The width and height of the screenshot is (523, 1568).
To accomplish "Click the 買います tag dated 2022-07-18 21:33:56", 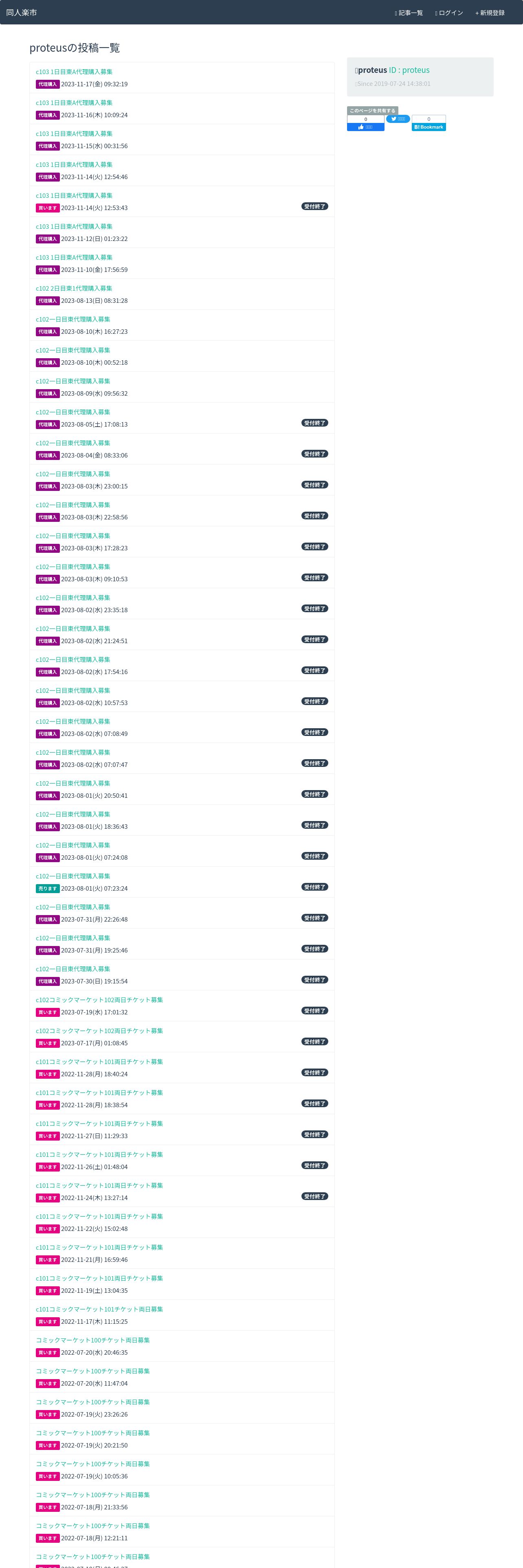I will tap(48, 1507).
